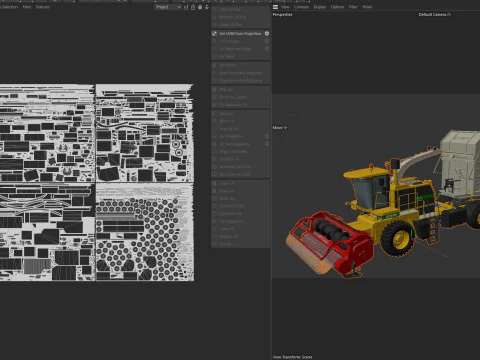The width and height of the screenshot is (480, 360).
Task: Run Set UVW from Projection command
Action: coord(240,34)
